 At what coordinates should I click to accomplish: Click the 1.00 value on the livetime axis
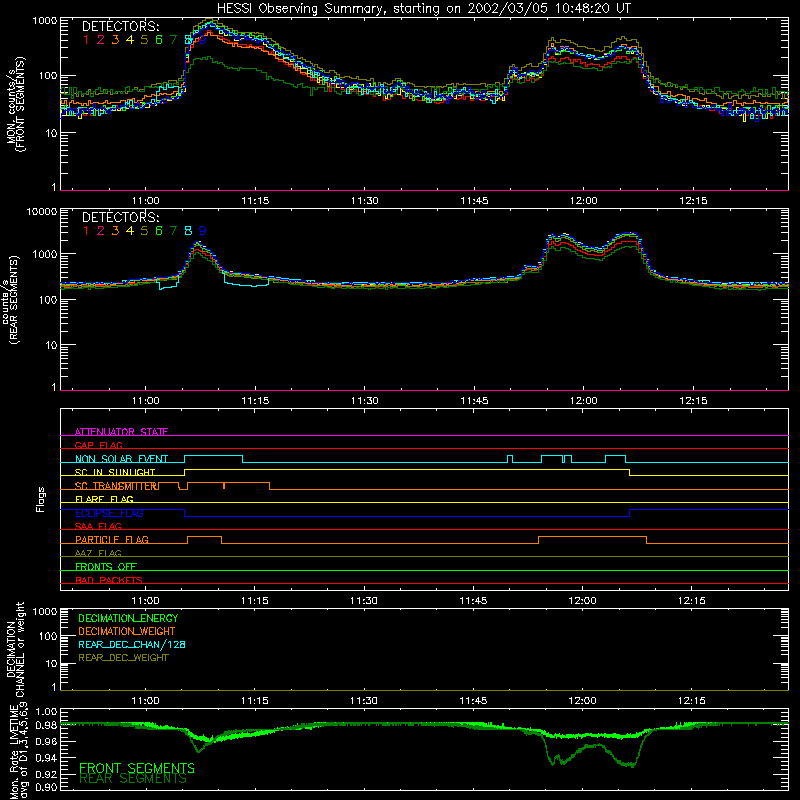click(x=46, y=712)
